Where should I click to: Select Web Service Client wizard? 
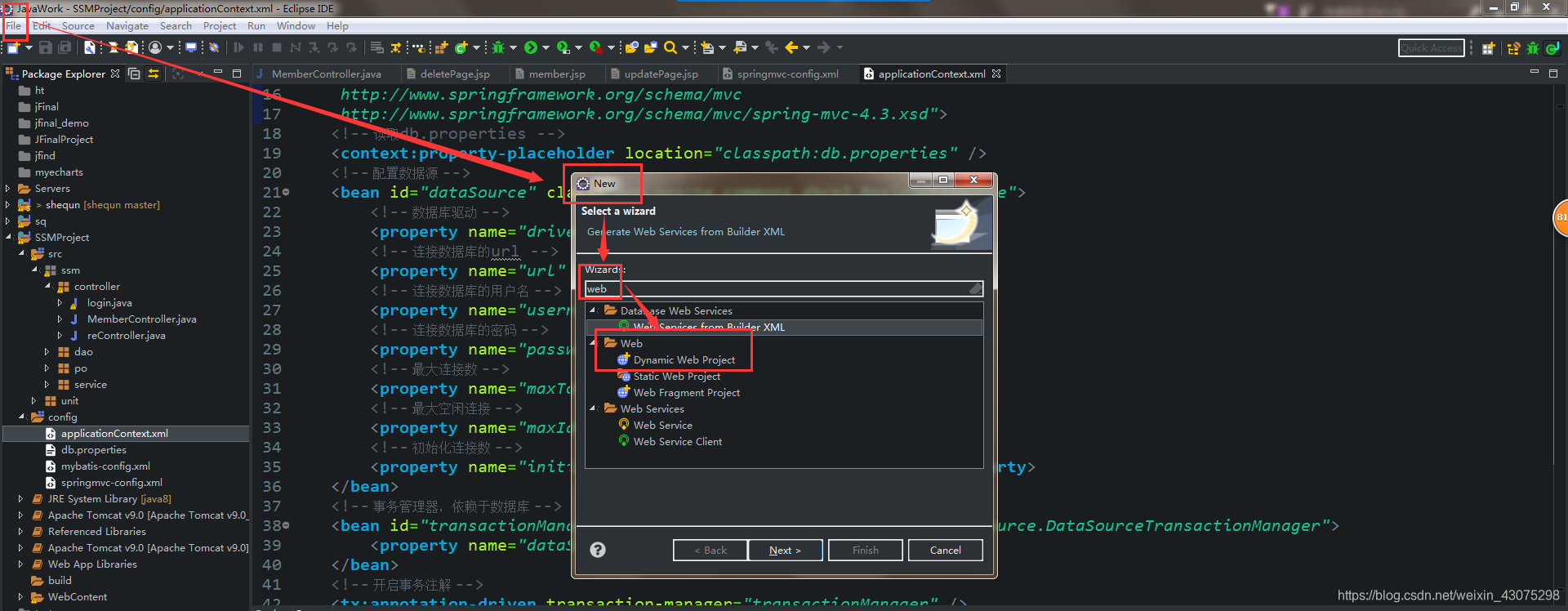(677, 441)
